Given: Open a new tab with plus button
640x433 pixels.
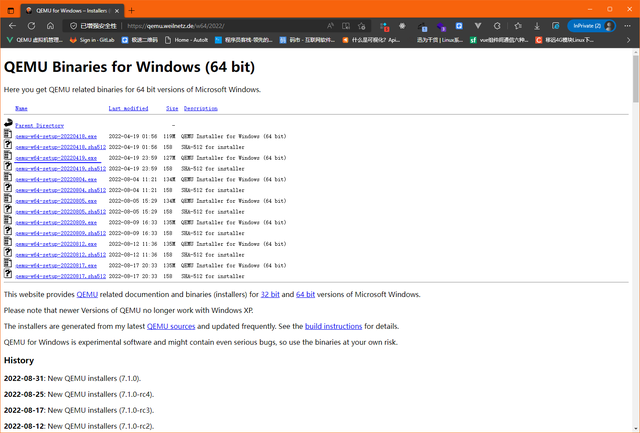Looking at the screenshot, I should coord(131,11).
